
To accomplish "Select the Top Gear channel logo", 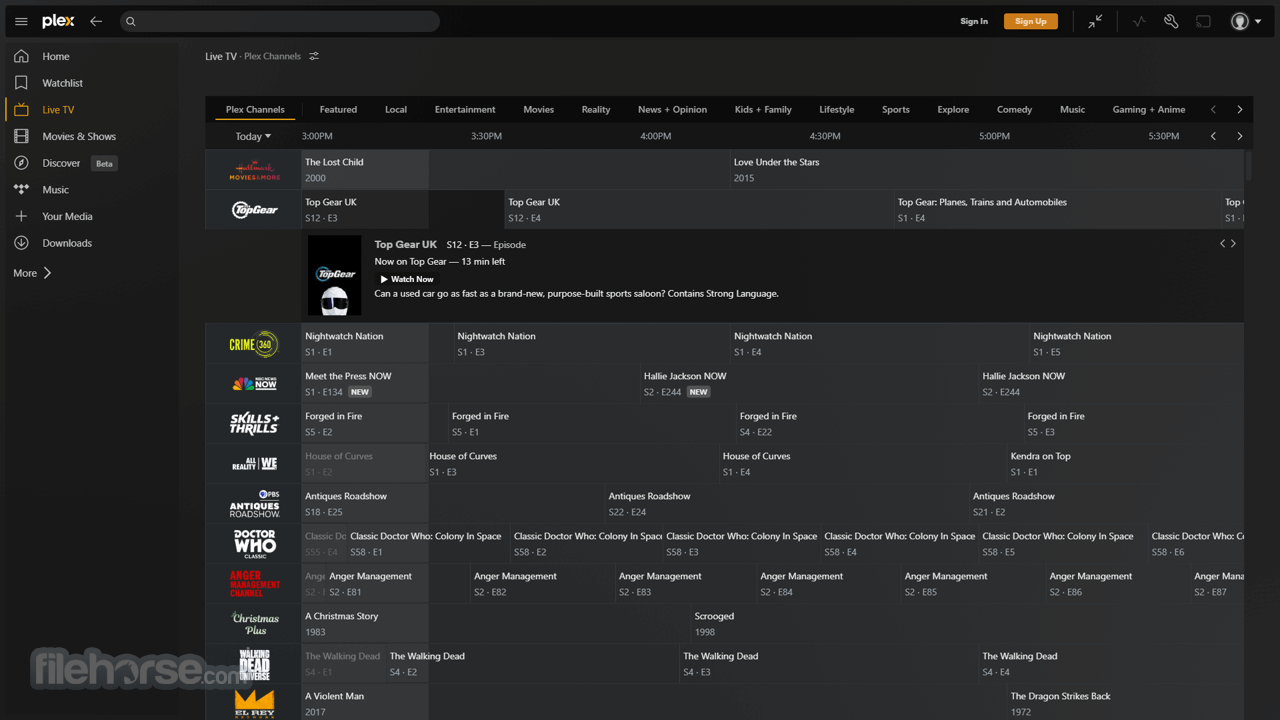I will point(254,210).
